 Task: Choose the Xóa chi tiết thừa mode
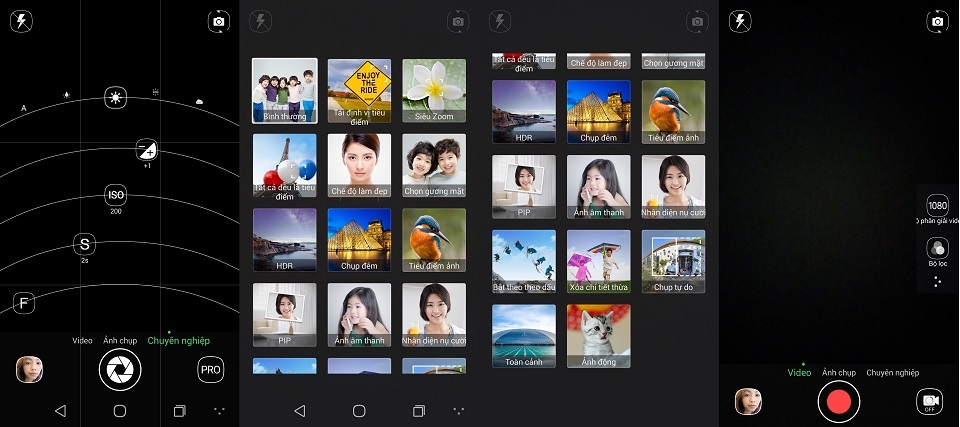click(x=599, y=262)
